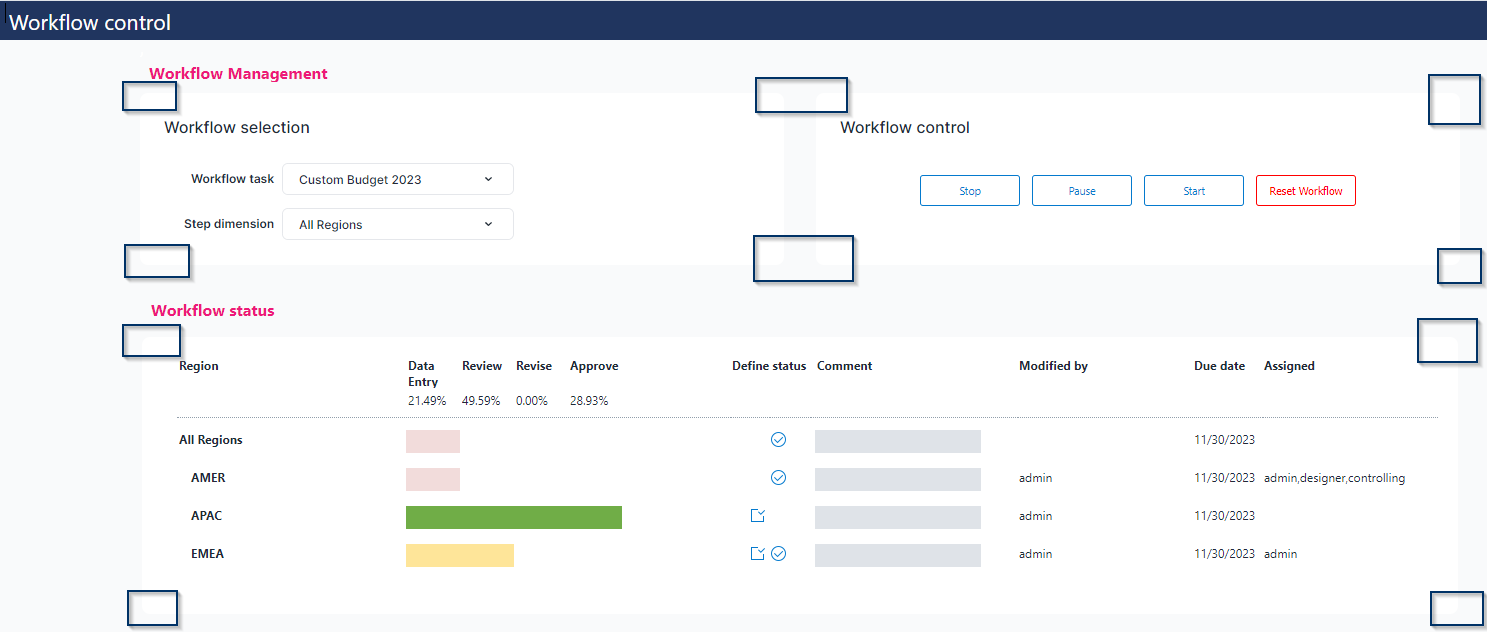Click the circle checkmark icon in EMEA row
Screen dimensions: 1487x632
(x=778, y=554)
